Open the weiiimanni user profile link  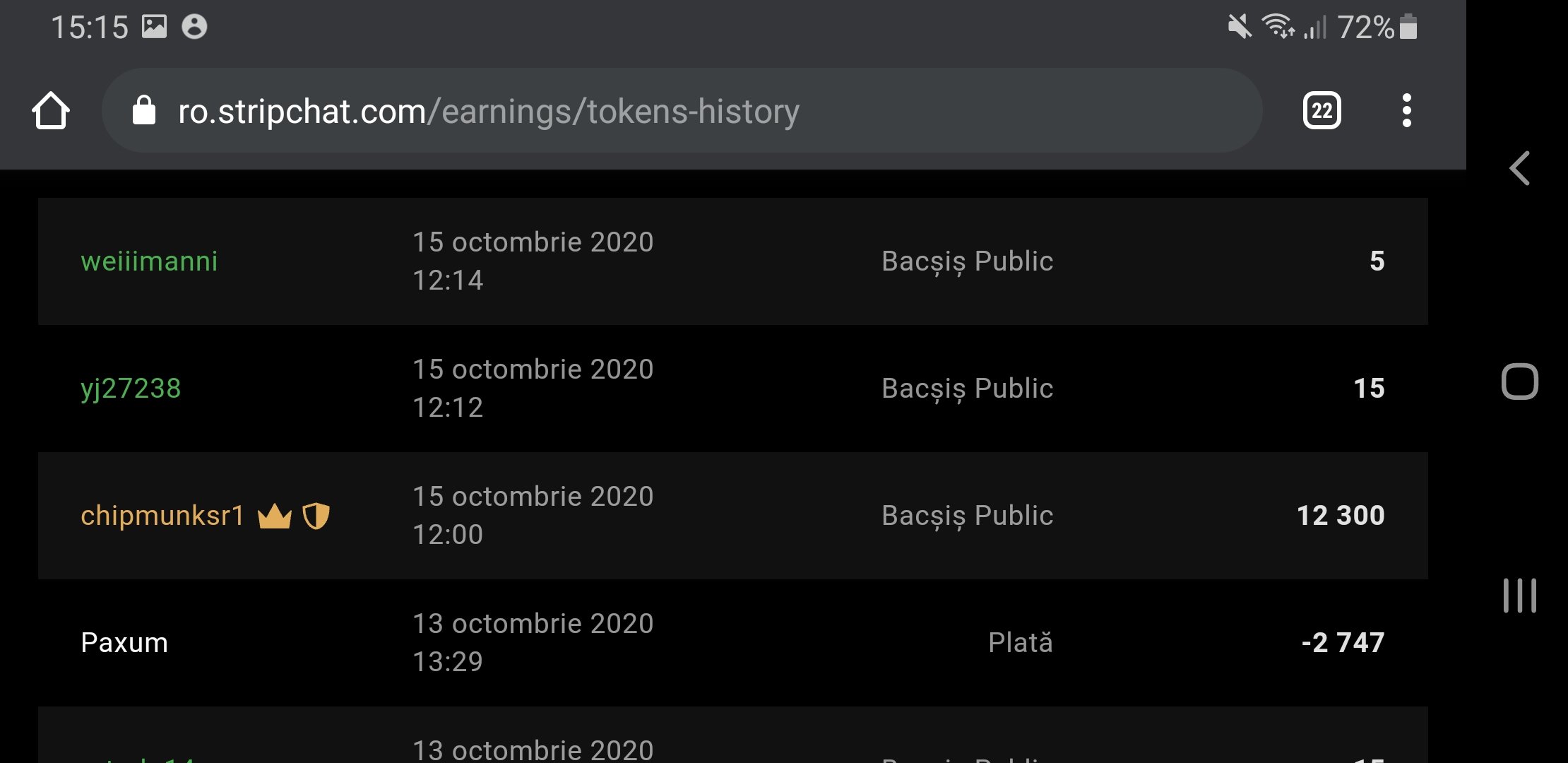coord(149,261)
